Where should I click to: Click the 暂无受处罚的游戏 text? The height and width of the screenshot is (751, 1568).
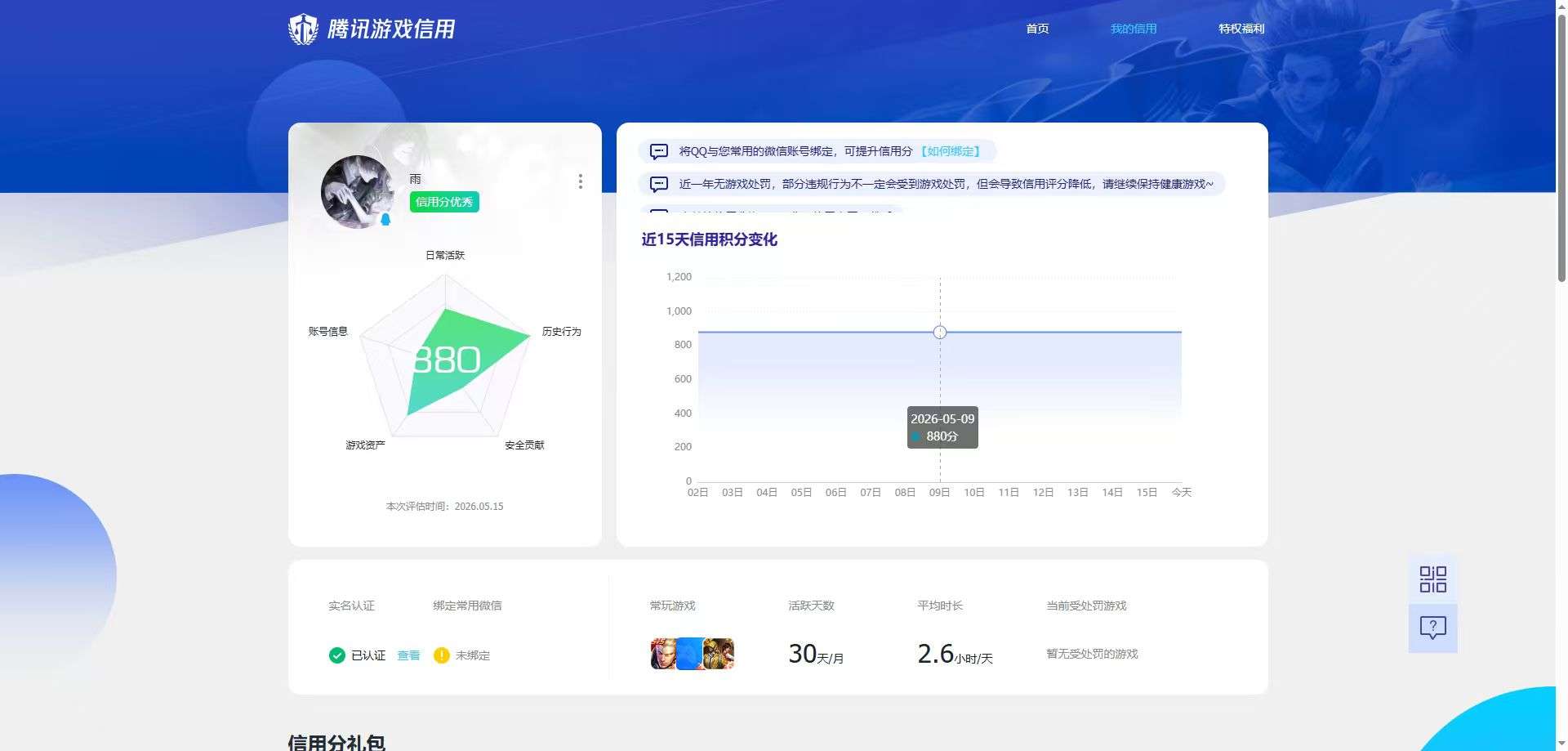click(x=1092, y=654)
